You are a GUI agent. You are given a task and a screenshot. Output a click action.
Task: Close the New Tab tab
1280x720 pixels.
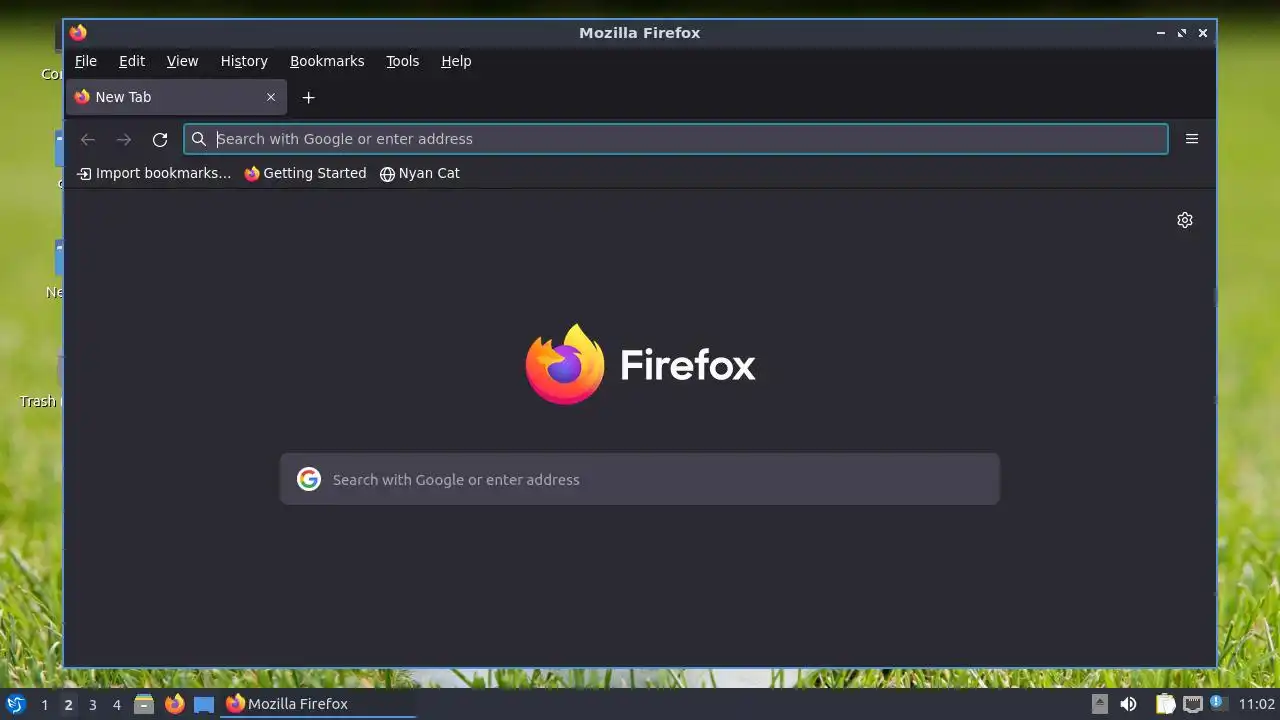[271, 97]
